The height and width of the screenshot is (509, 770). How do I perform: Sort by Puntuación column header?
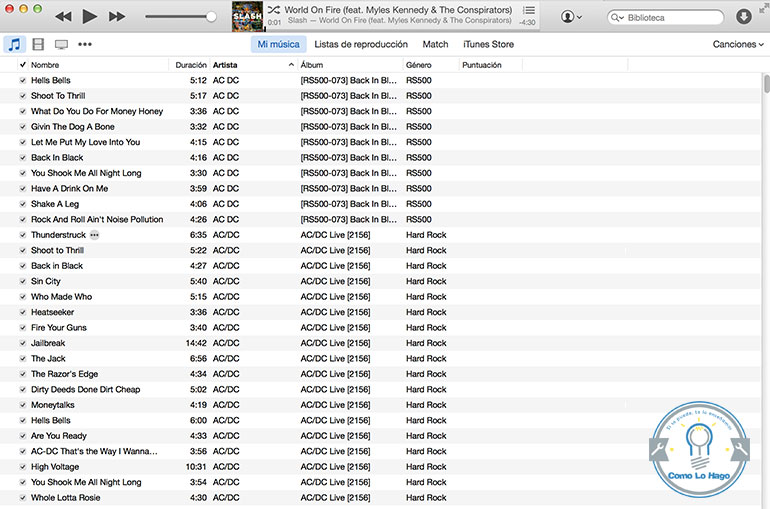tap(482, 65)
